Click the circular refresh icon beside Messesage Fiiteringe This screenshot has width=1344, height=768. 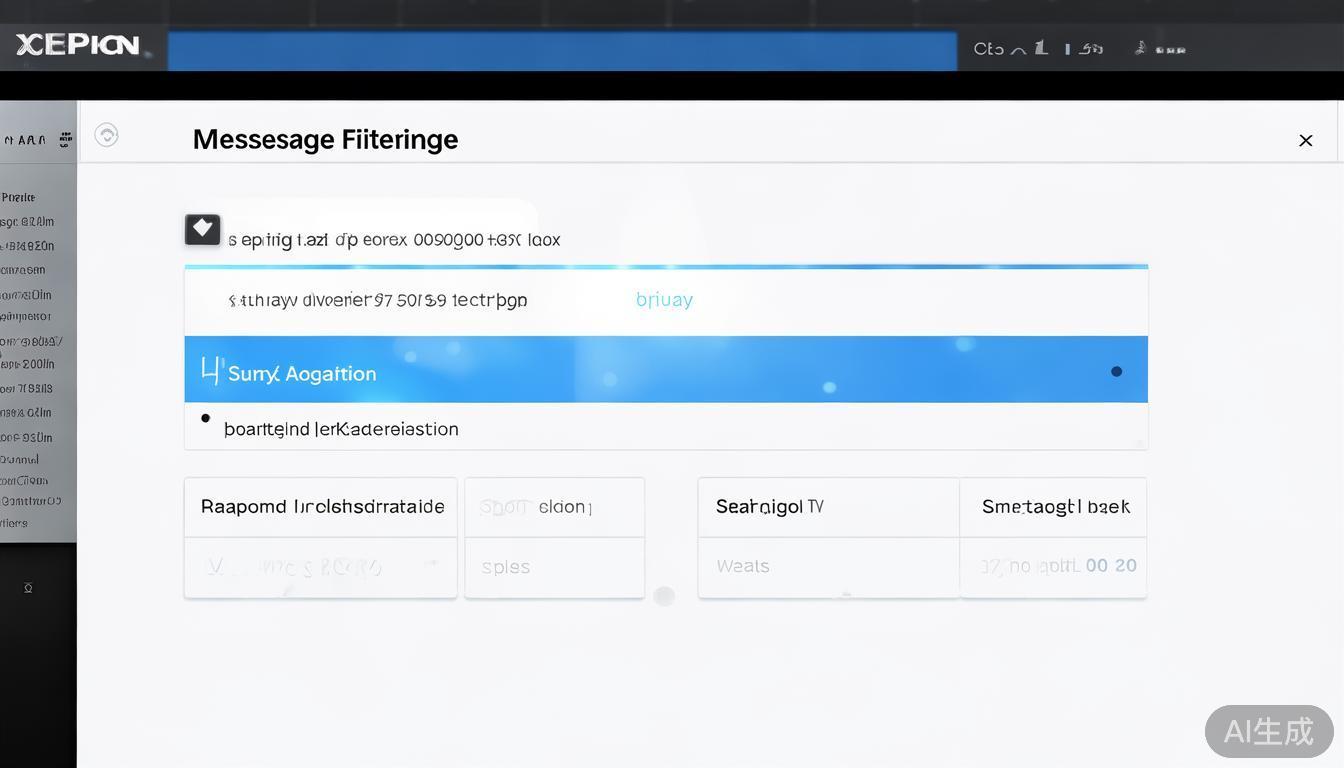coord(106,135)
